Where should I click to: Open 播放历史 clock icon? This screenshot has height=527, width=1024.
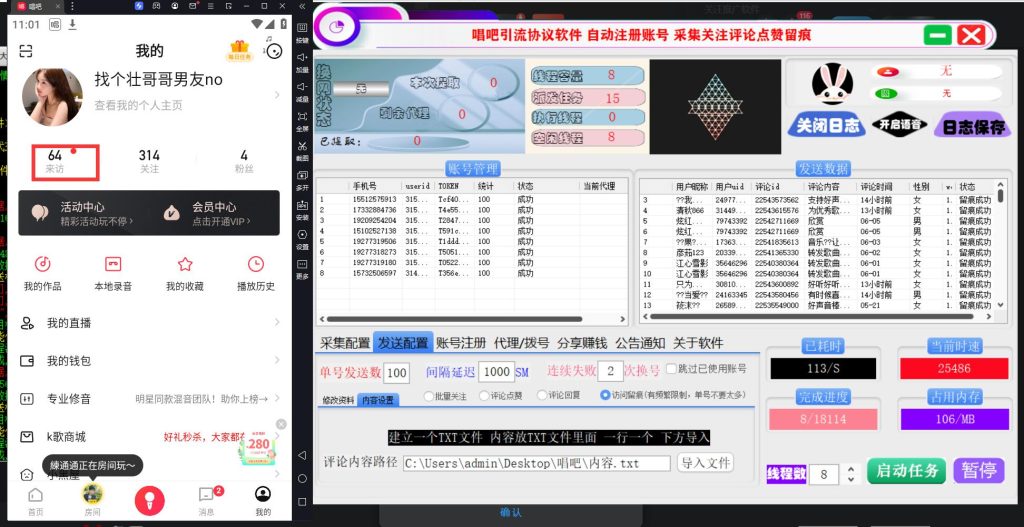[x=256, y=264]
